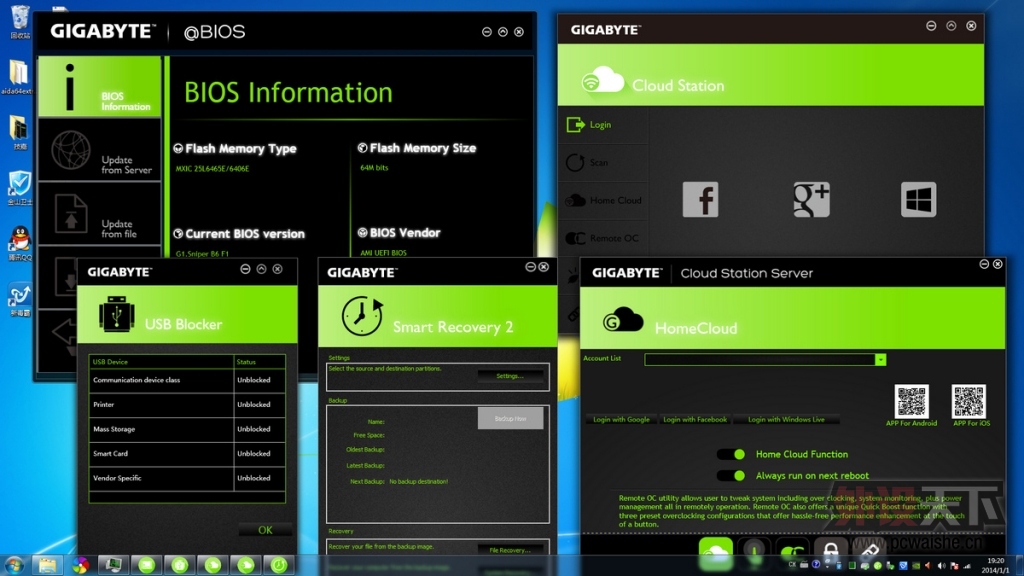Click the Facebook login icon in Cloud Station
The height and width of the screenshot is (576, 1024).
700,200
